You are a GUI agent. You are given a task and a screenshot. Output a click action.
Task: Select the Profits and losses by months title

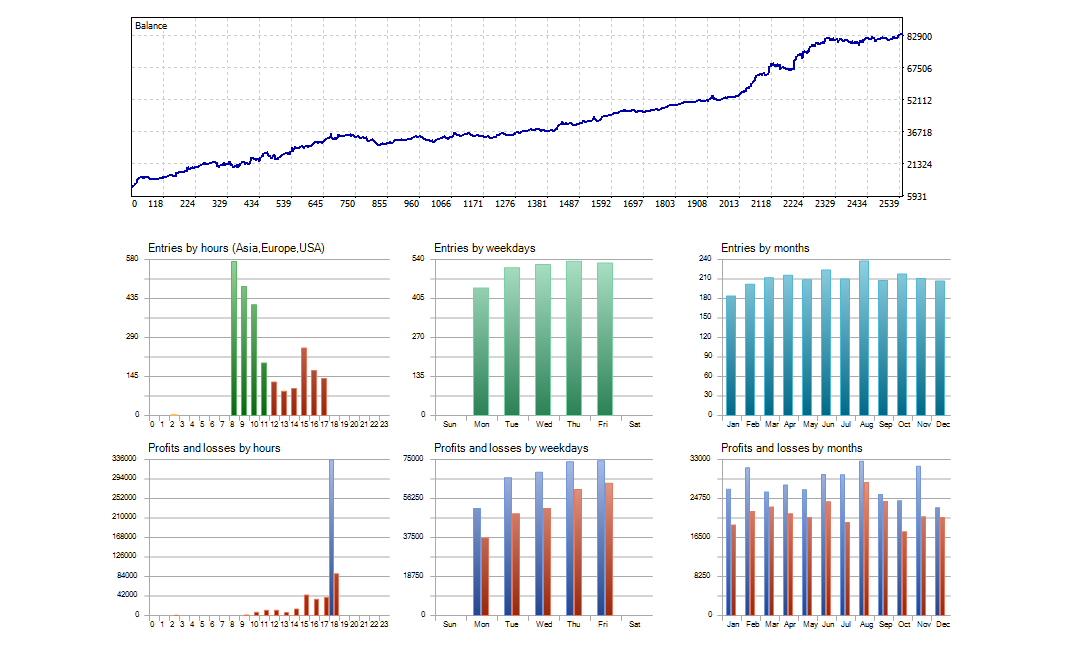coord(791,448)
